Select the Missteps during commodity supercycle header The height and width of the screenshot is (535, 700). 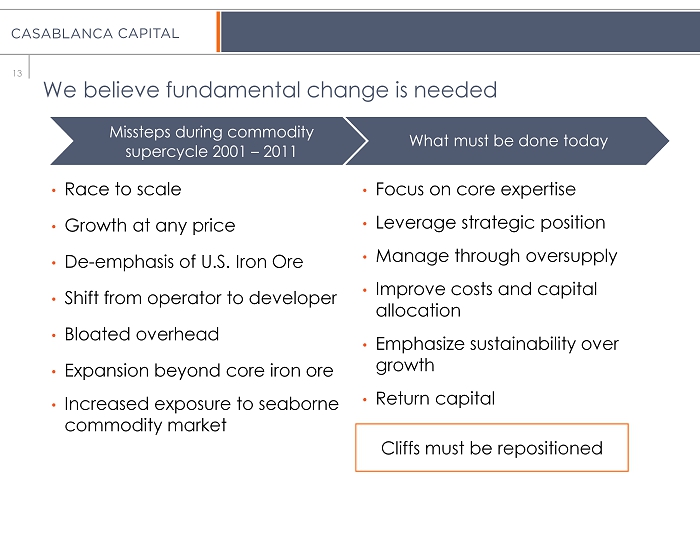[211, 141]
